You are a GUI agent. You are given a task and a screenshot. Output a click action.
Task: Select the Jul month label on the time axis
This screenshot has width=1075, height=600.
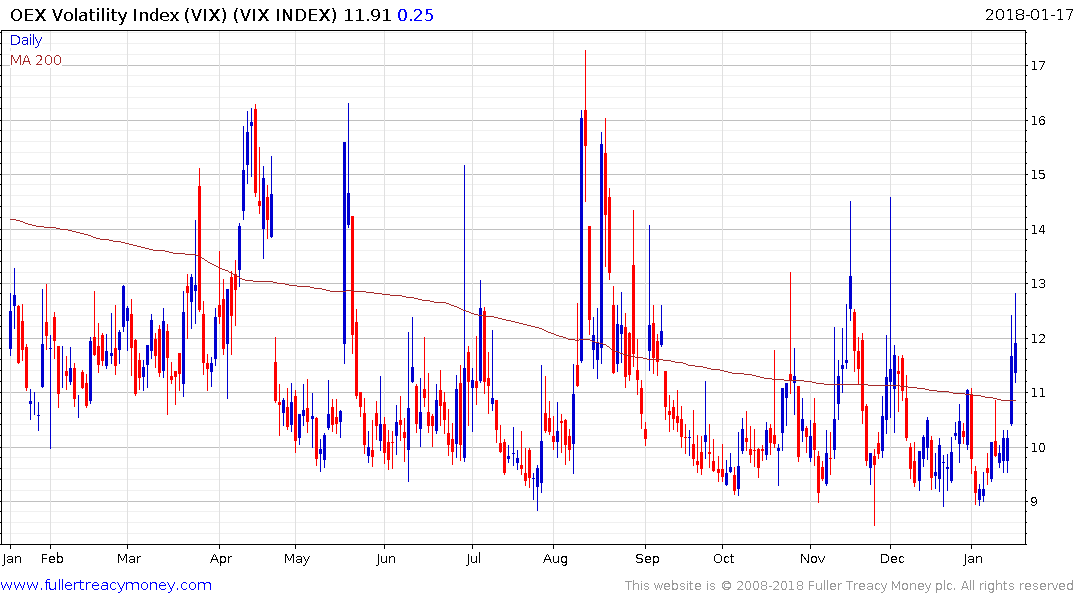473,559
